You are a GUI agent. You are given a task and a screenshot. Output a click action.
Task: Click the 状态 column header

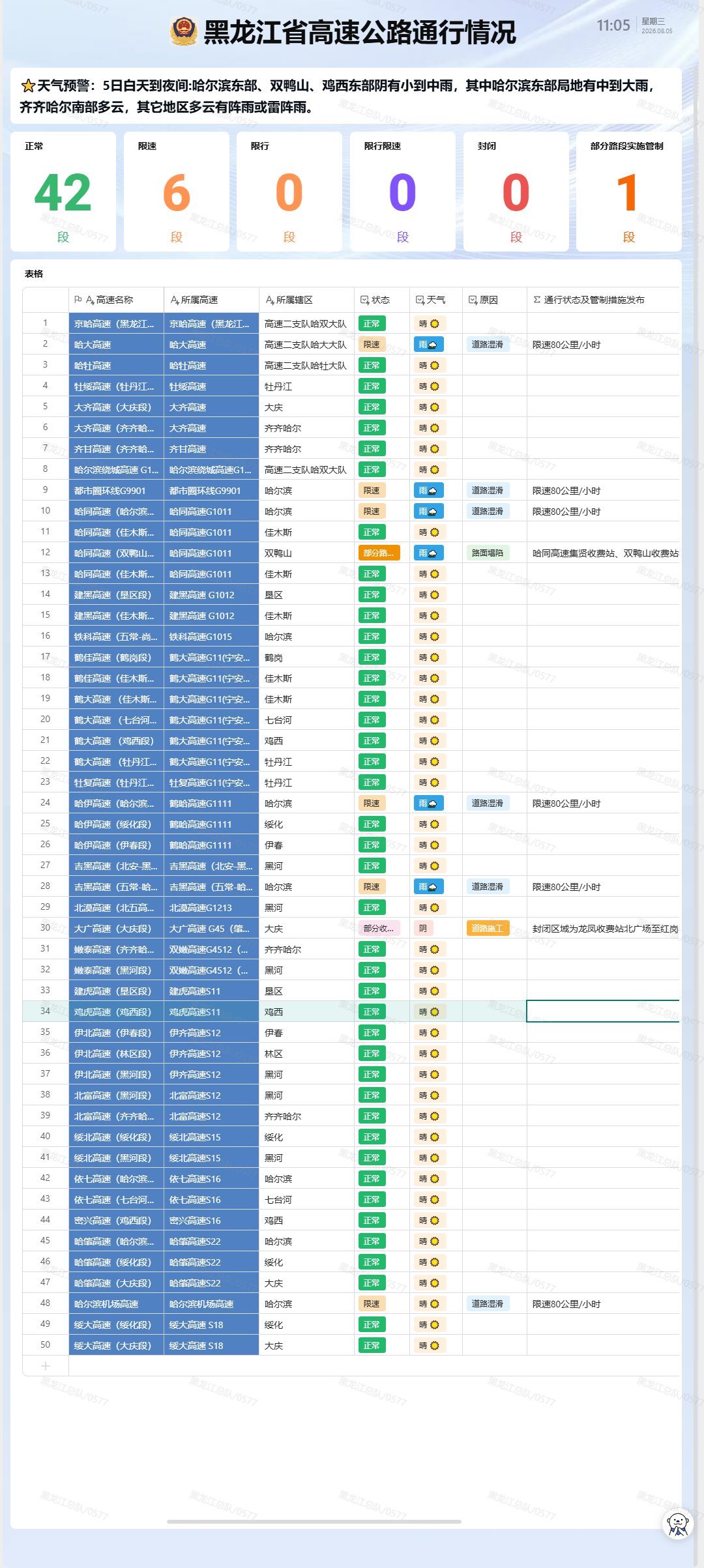point(382,300)
